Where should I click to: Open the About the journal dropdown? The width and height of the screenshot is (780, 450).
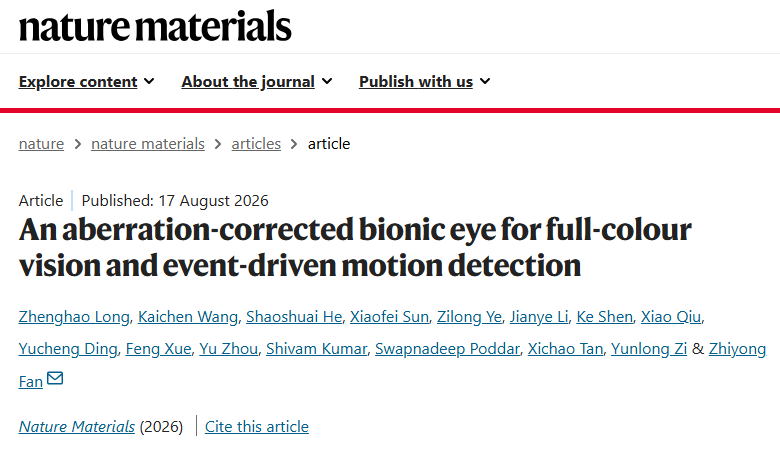[257, 82]
